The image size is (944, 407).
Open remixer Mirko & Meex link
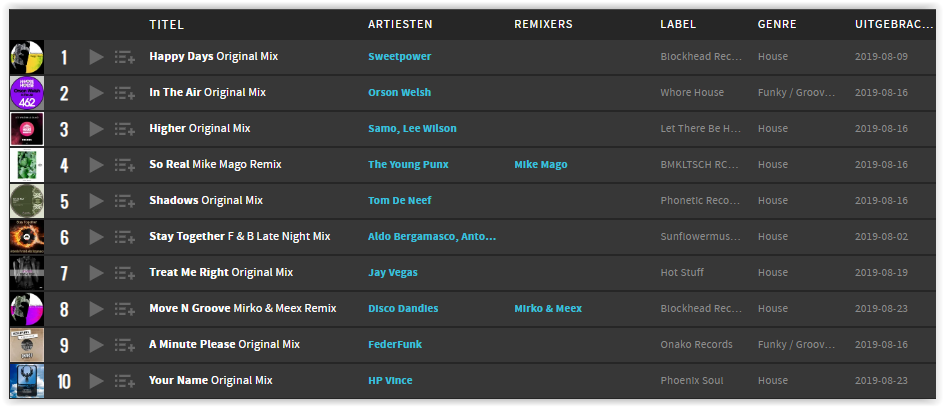[x=548, y=308]
